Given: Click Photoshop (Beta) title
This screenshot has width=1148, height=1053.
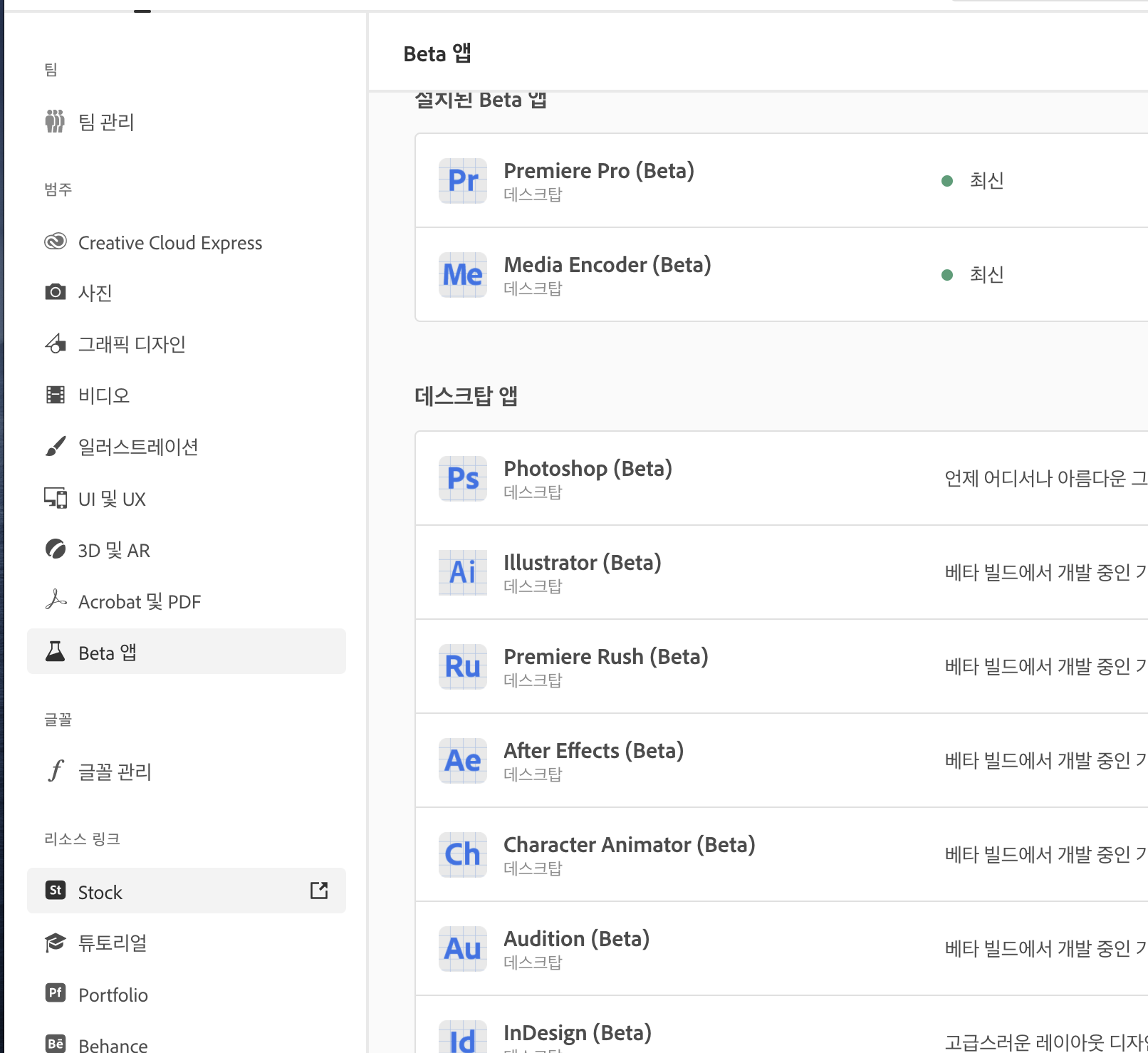Looking at the screenshot, I should [588, 469].
